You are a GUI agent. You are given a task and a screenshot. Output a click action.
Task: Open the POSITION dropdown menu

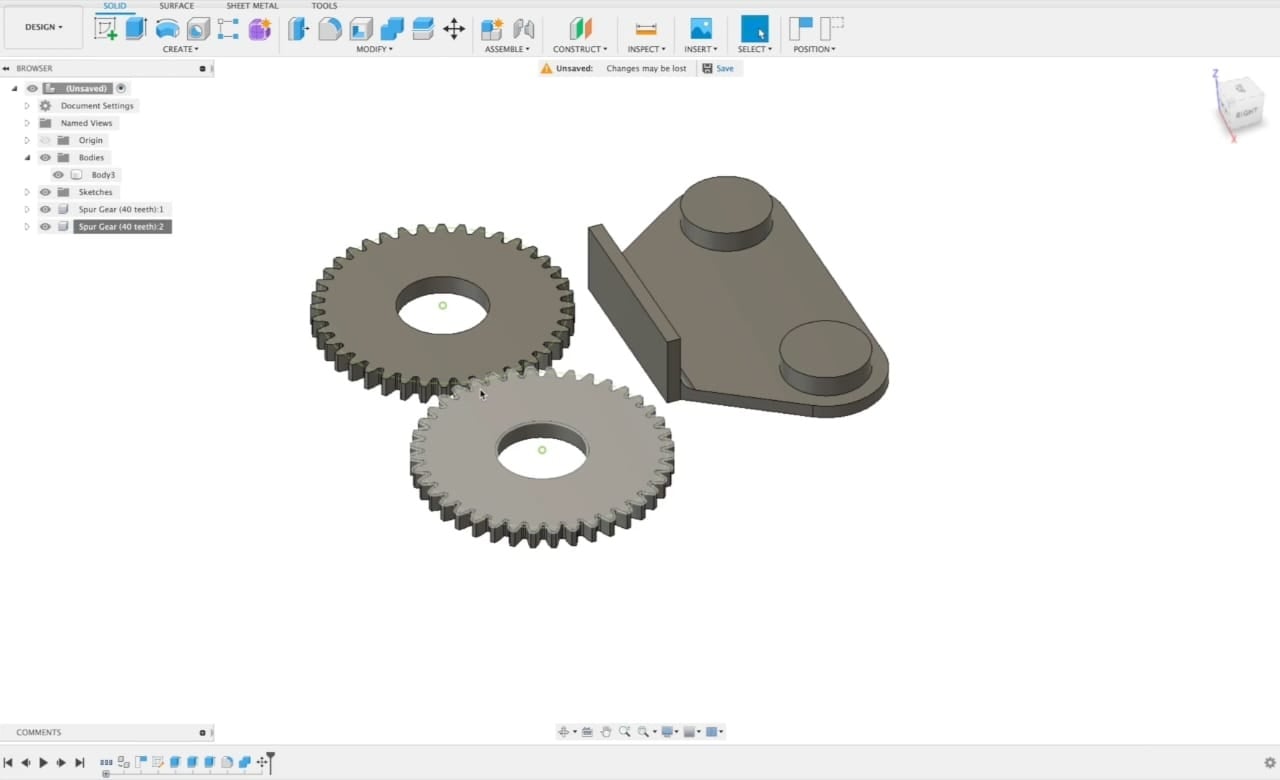tap(815, 49)
